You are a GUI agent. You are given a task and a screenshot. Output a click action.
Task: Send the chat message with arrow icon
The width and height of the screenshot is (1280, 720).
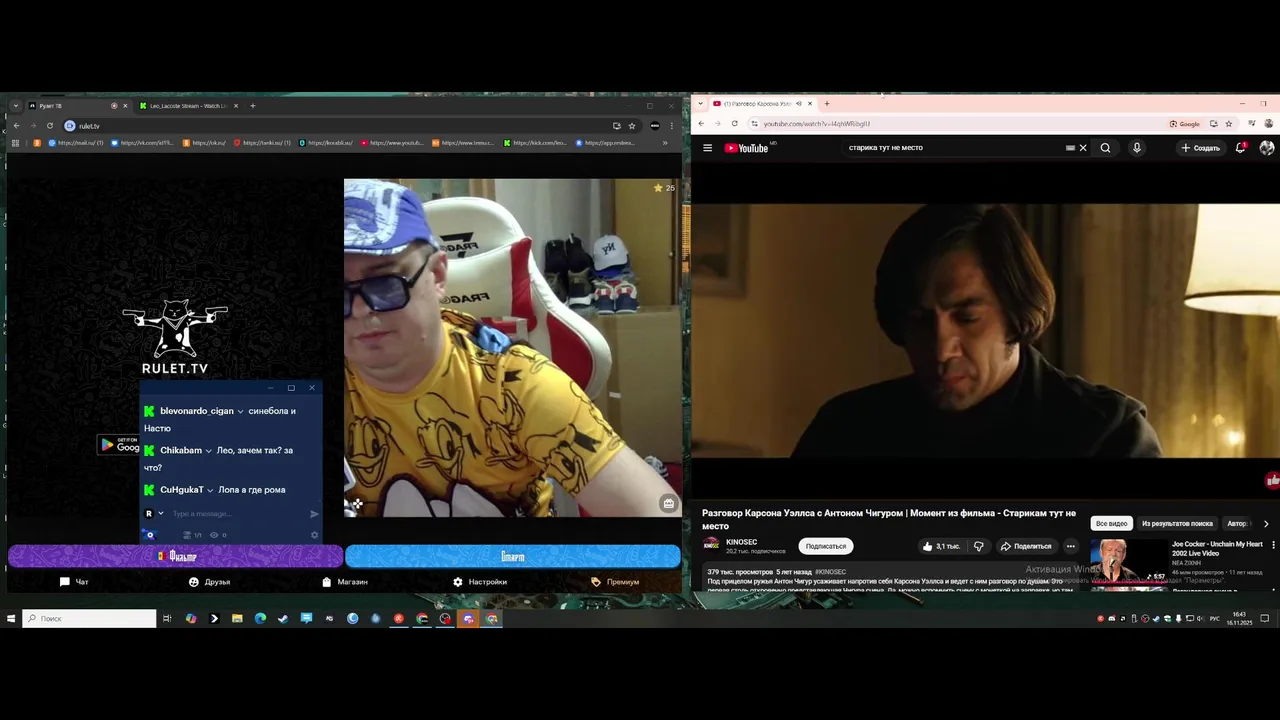314,514
